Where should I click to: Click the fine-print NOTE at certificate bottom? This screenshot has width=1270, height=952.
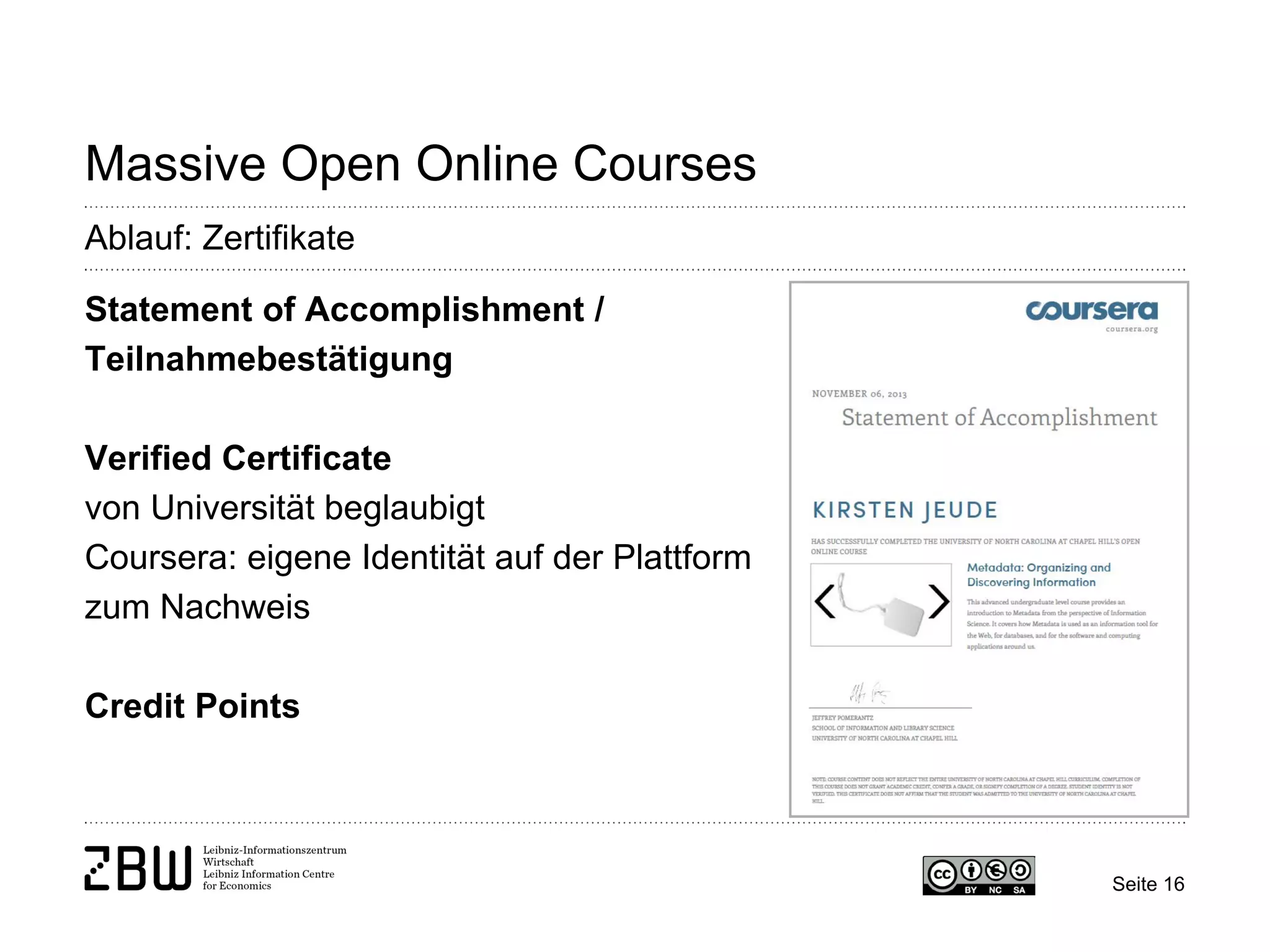976,790
